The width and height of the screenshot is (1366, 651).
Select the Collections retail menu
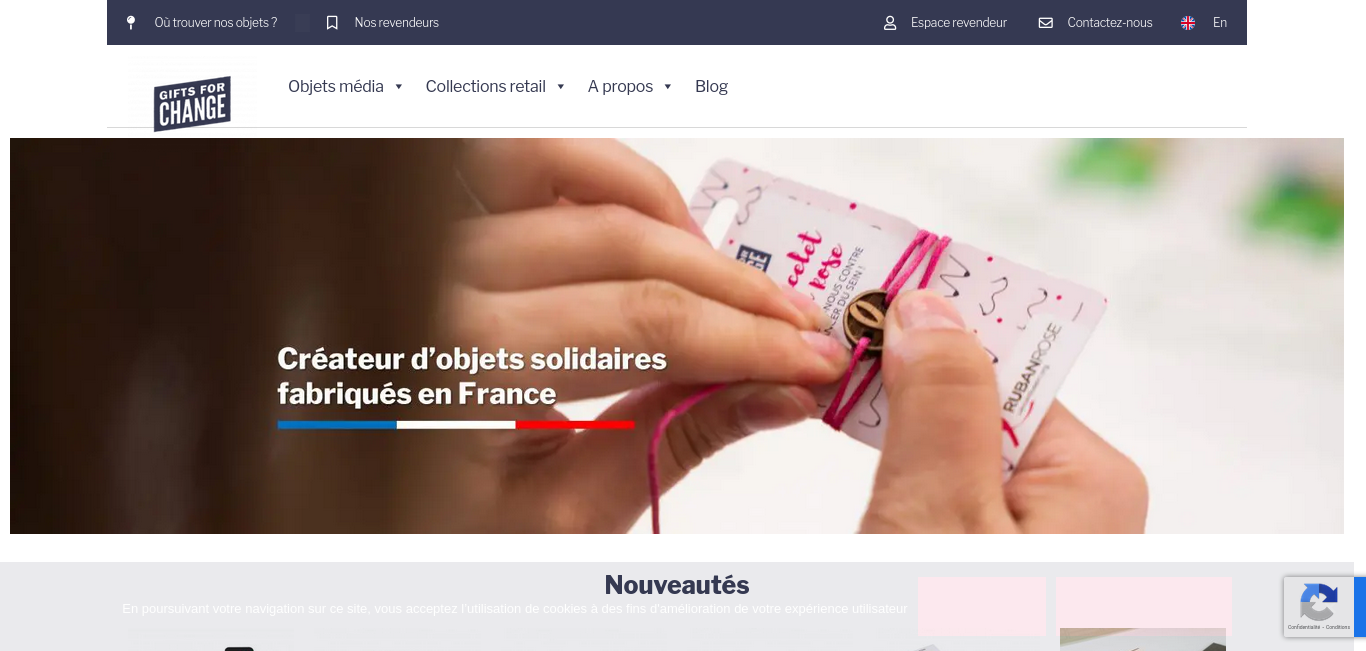(x=486, y=87)
